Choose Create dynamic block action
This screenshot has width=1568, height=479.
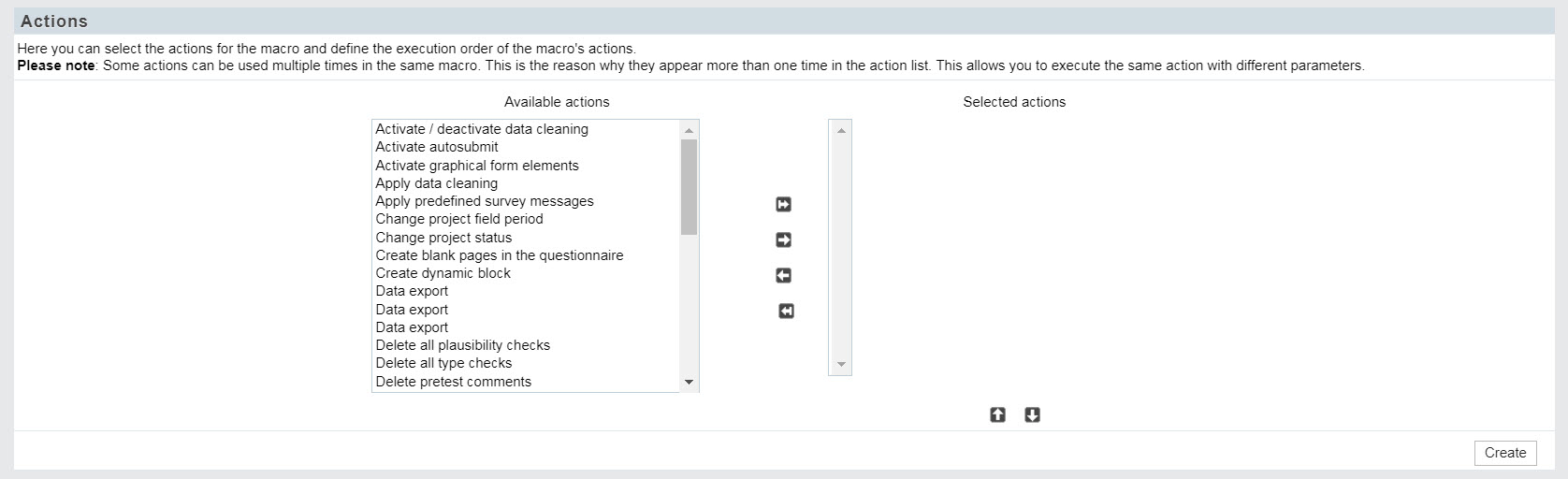pos(443,273)
